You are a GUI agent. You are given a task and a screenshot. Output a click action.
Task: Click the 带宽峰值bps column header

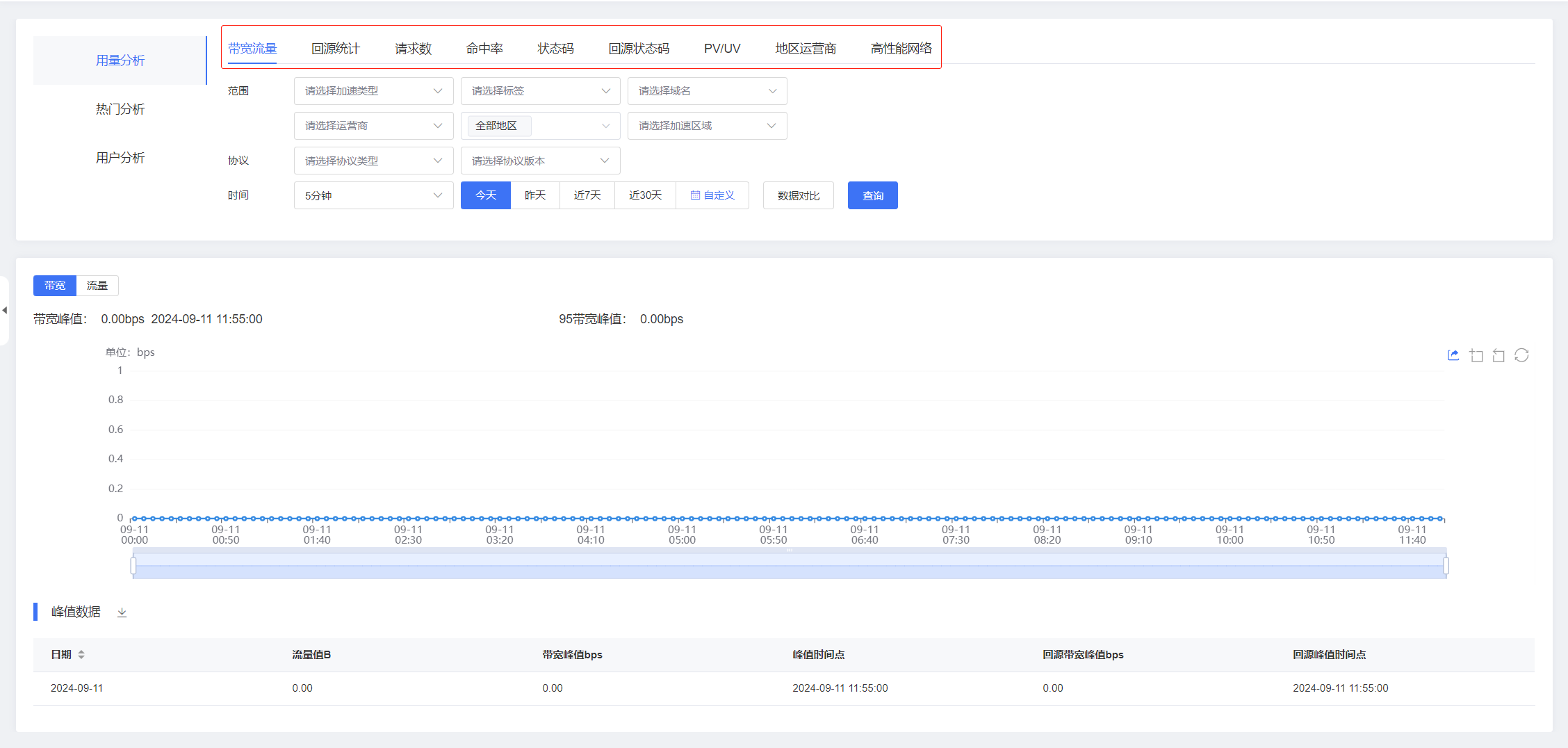(572, 655)
